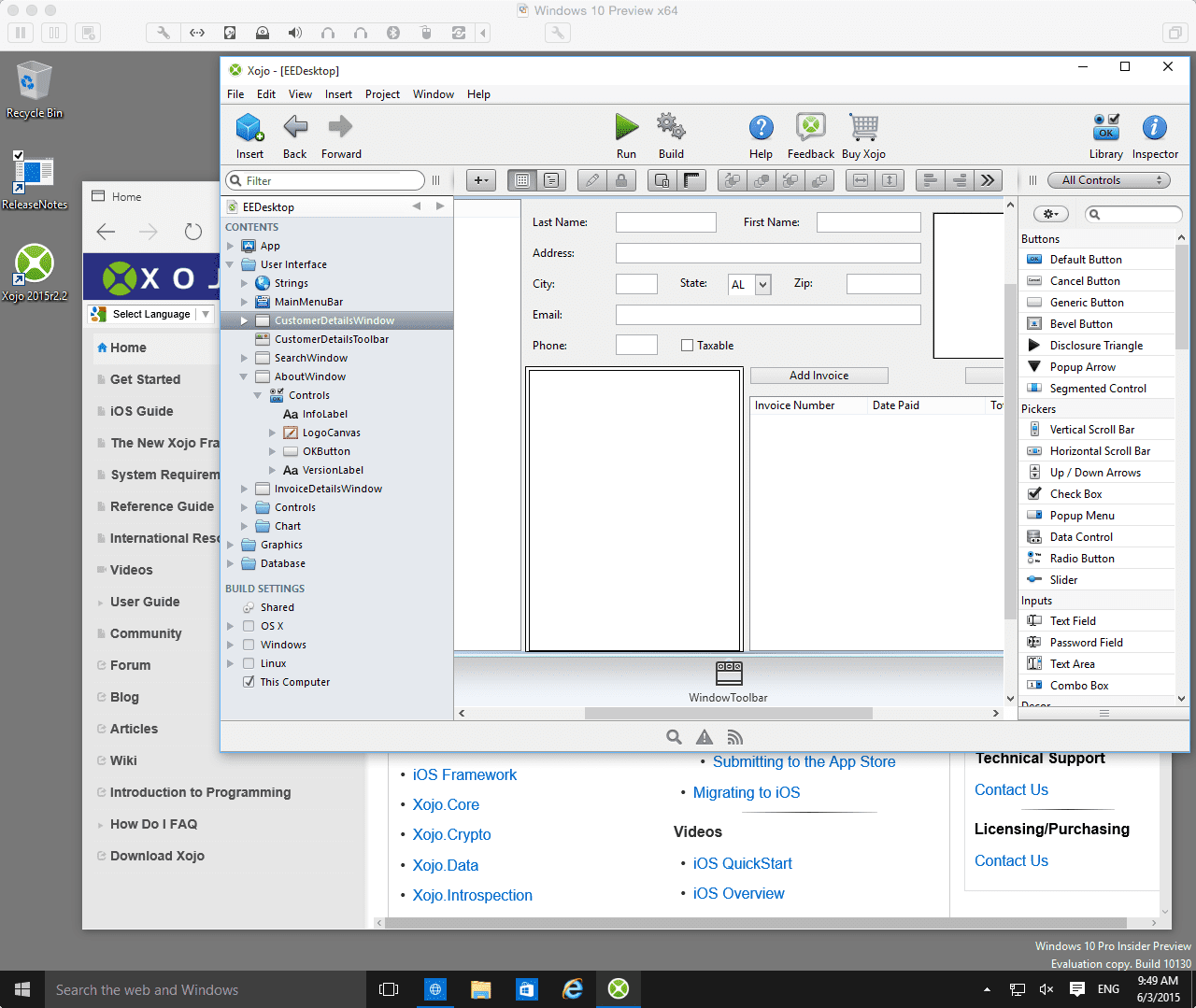1196x1008 pixels.
Task: Open the All Controls library dropdown
Action: [1108, 180]
